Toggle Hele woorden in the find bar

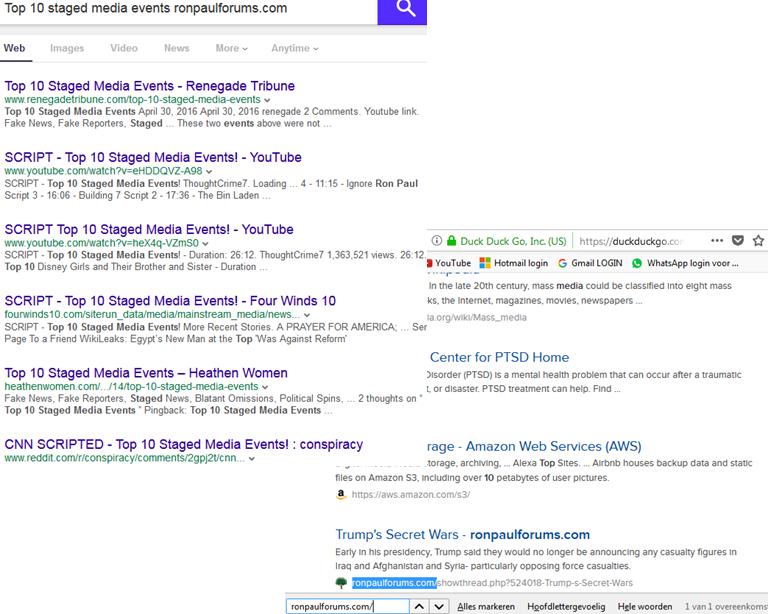(x=645, y=607)
